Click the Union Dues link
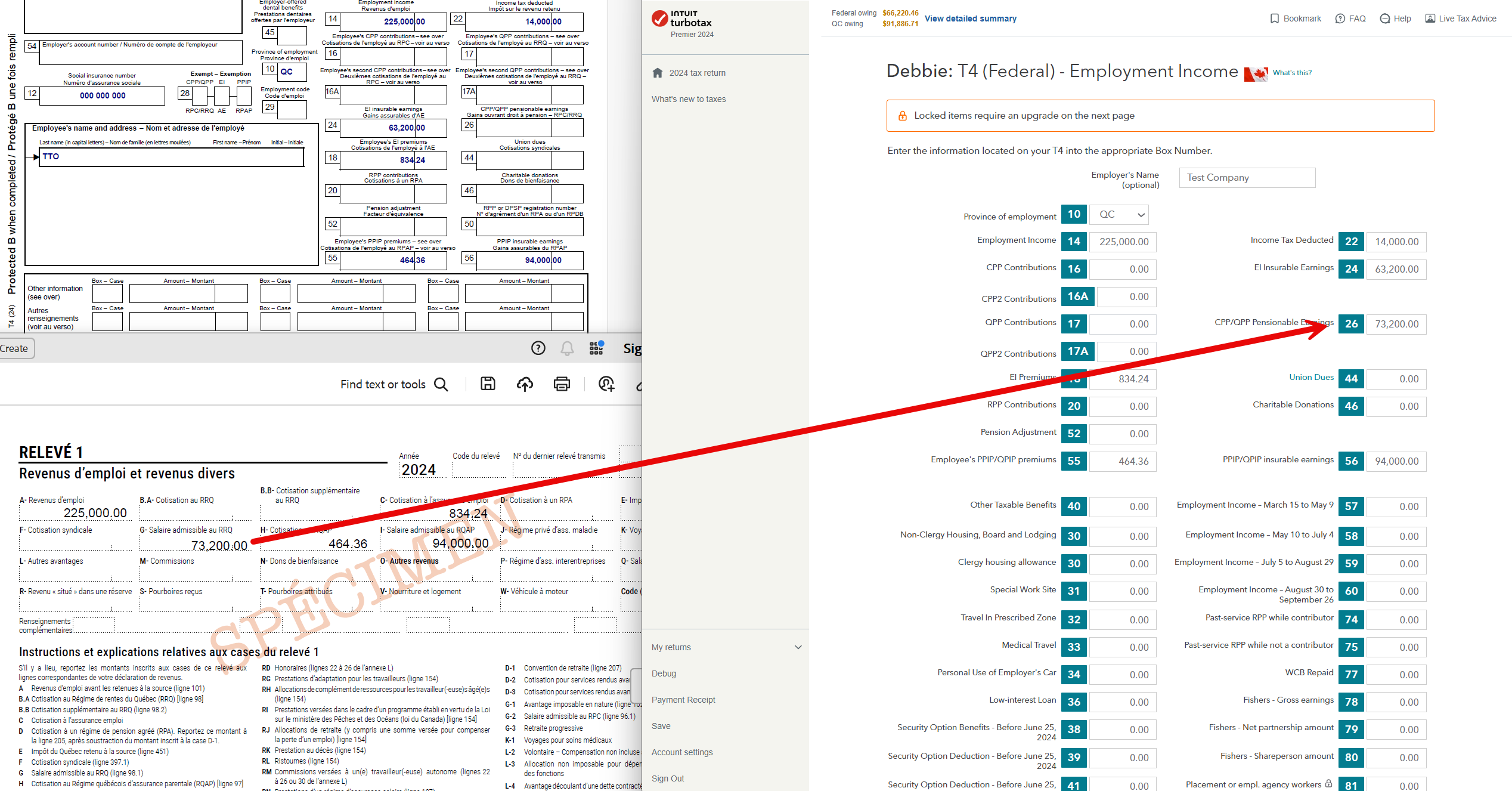 [1311, 377]
